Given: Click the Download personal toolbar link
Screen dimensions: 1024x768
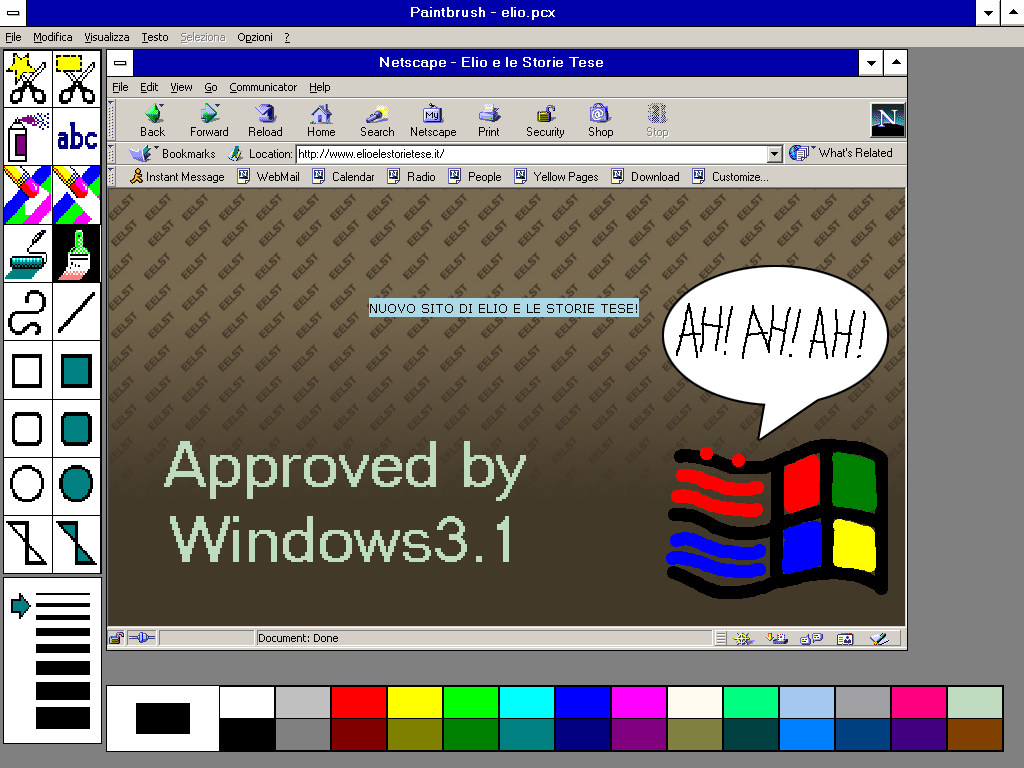Looking at the screenshot, I should (x=645, y=176).
